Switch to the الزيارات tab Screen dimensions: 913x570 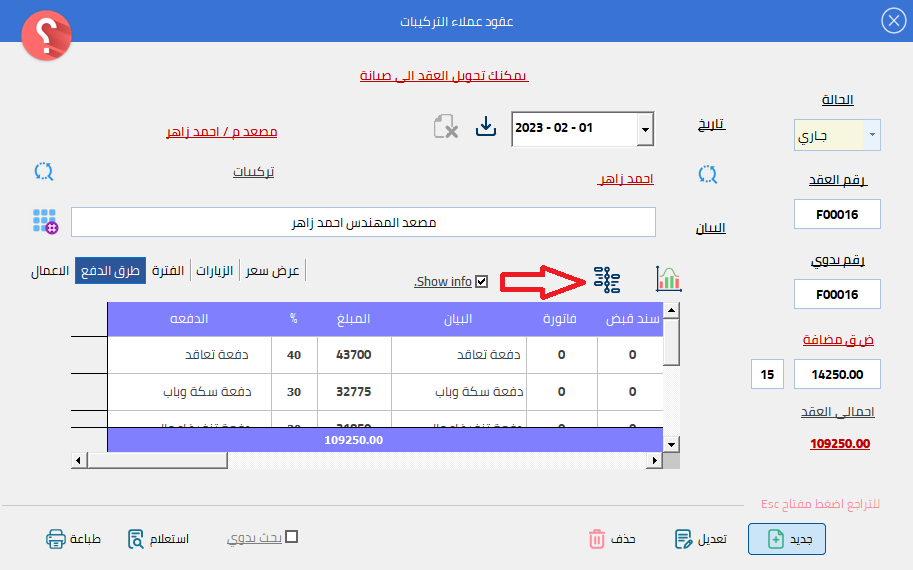(x=214, y=271)
